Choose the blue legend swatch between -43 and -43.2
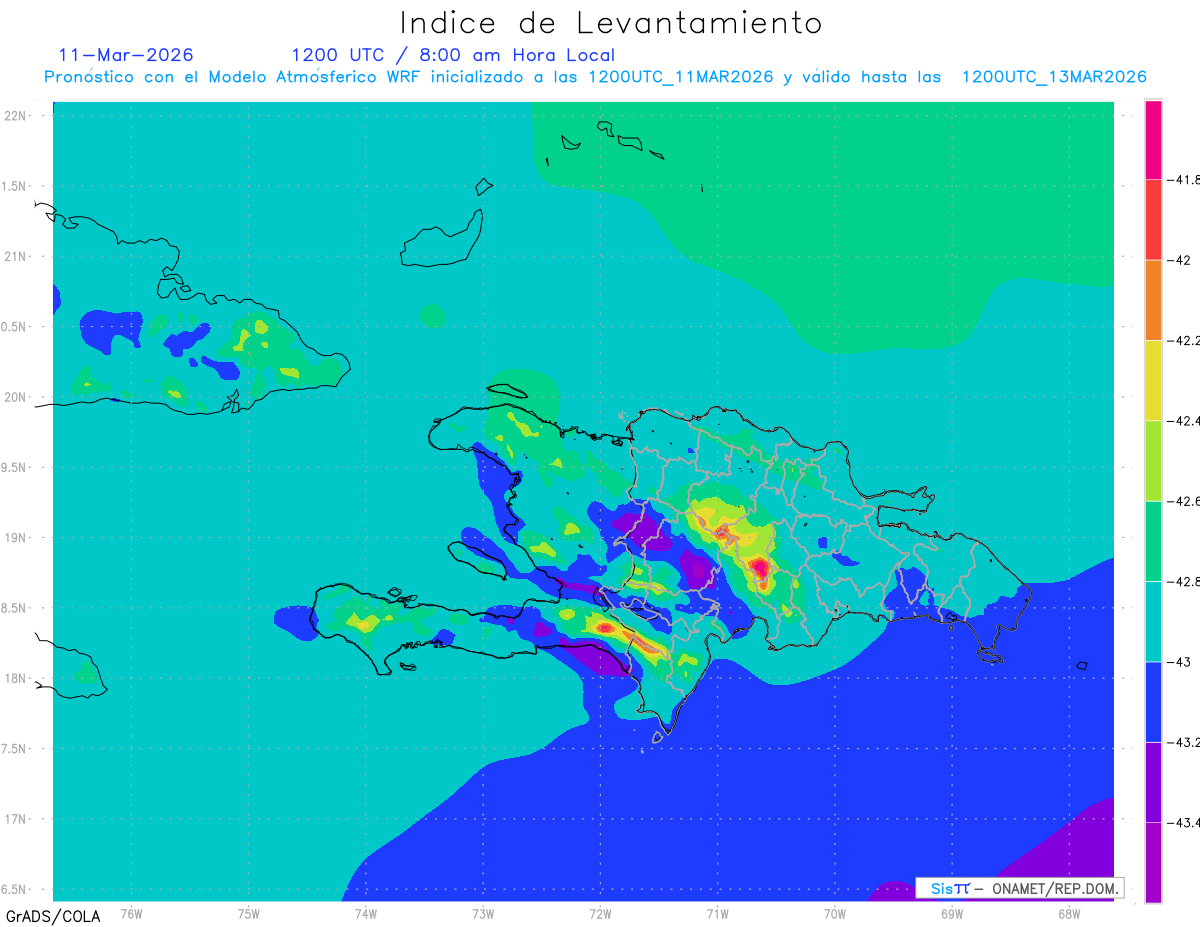The width and height of the screenshot is (1200, 927). coord(1153,702)
